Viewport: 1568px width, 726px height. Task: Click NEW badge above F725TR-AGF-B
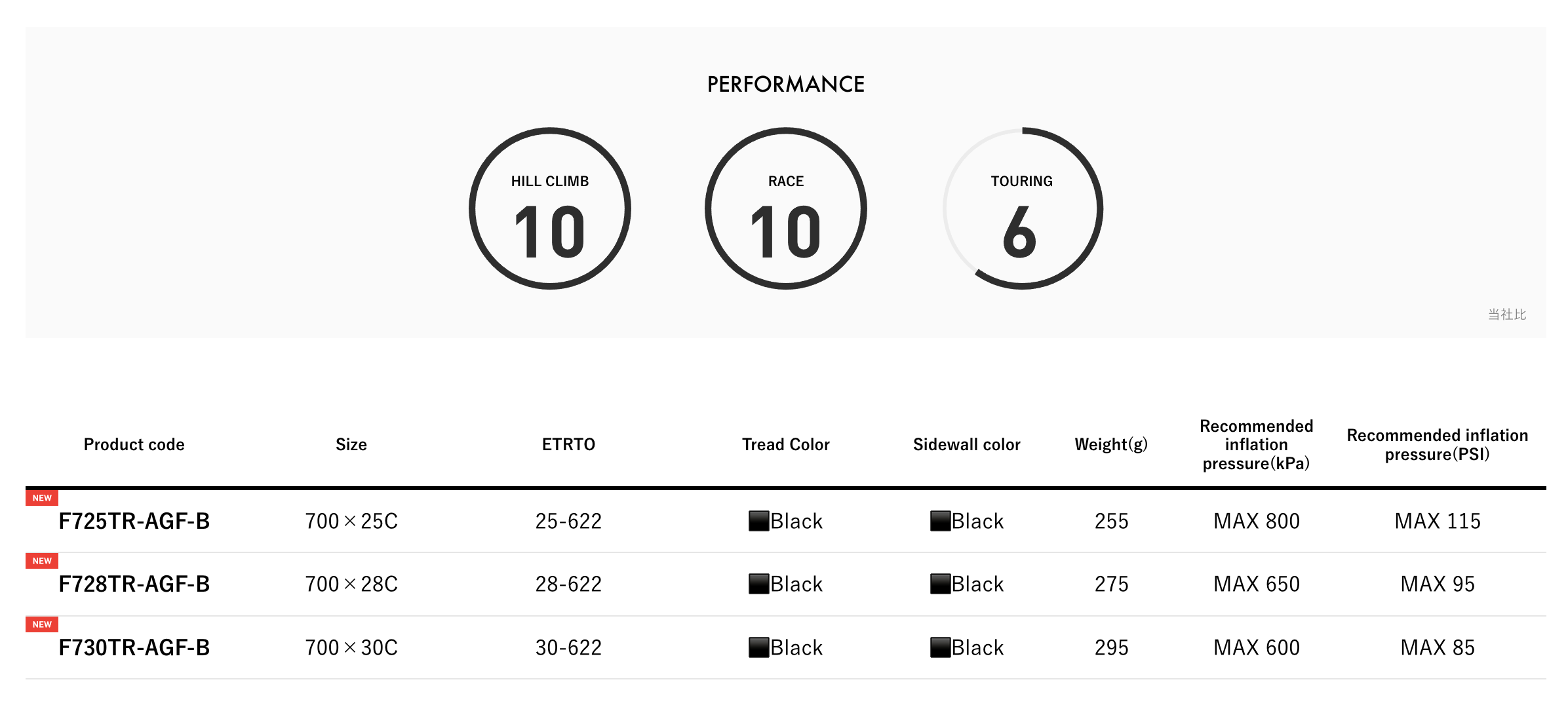pyautogui.click(x=42, y=498)
